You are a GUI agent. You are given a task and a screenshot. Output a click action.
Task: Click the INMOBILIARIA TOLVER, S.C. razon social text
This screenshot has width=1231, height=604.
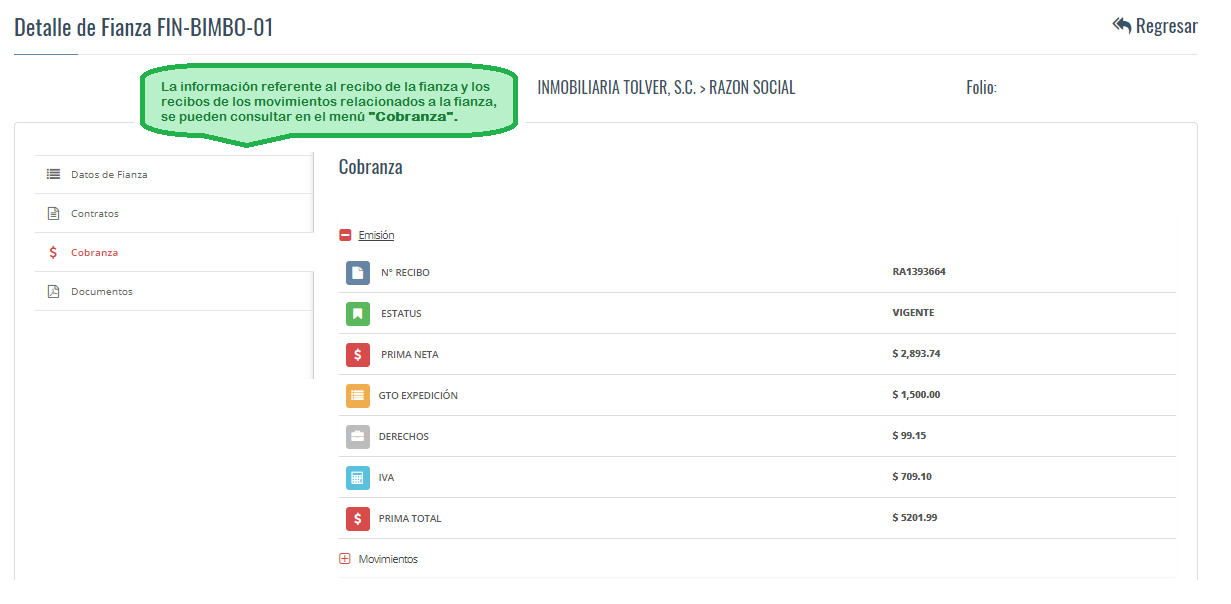(666, 87)
